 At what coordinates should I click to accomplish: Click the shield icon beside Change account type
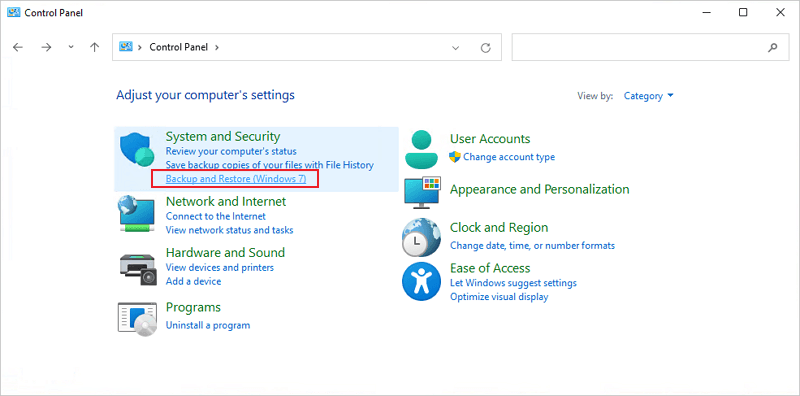coord(455,157)
